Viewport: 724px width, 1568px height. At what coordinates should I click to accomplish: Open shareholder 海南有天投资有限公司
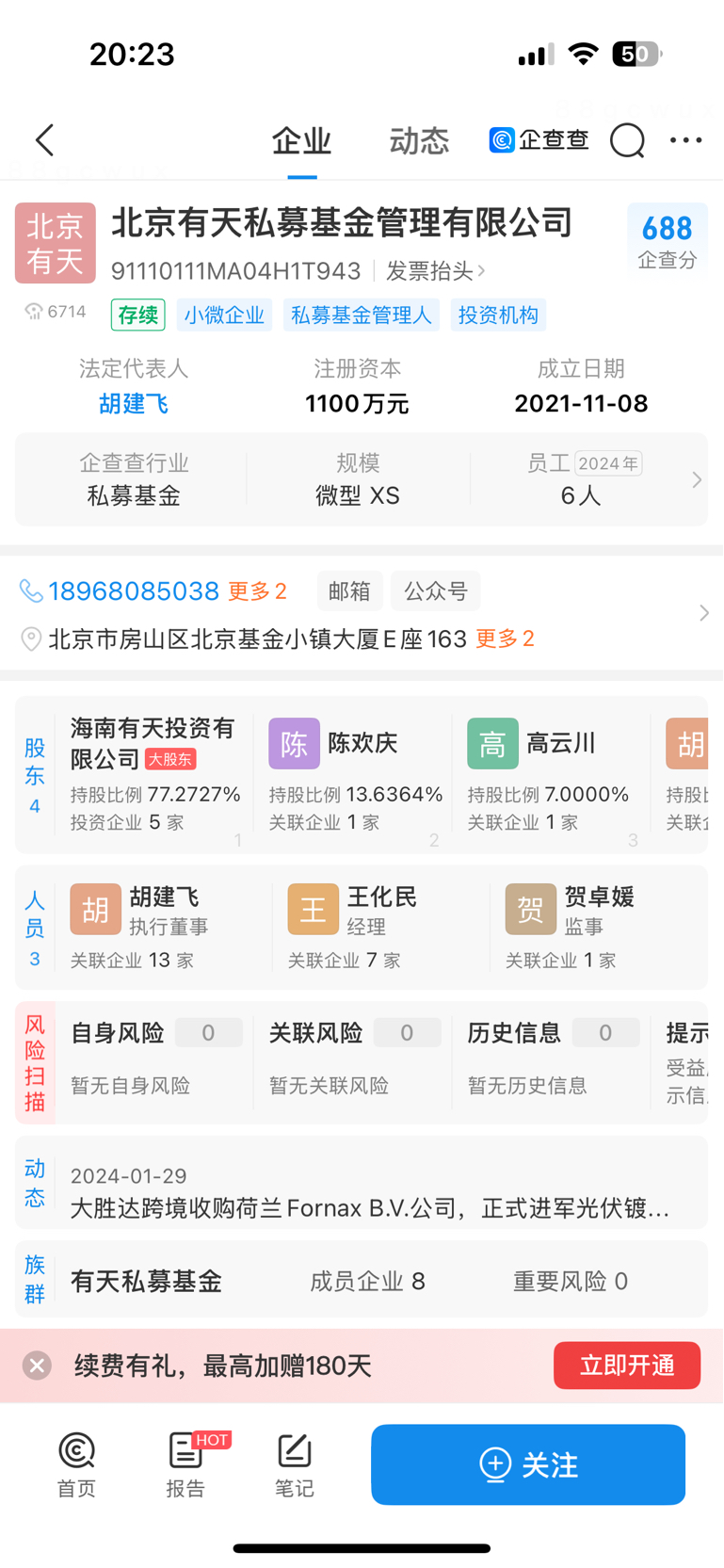tap(153, 743)
